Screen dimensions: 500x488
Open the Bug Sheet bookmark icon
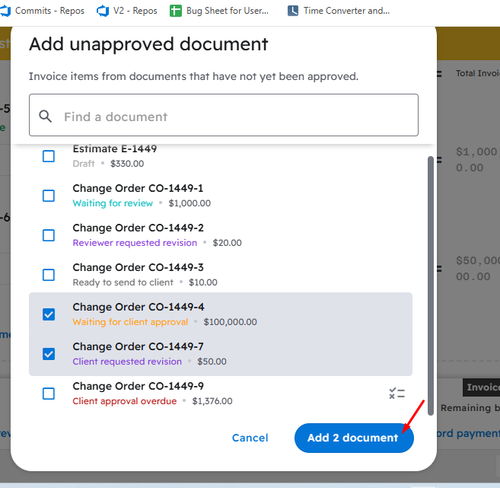pyautogui.click(x=176, y=11)
